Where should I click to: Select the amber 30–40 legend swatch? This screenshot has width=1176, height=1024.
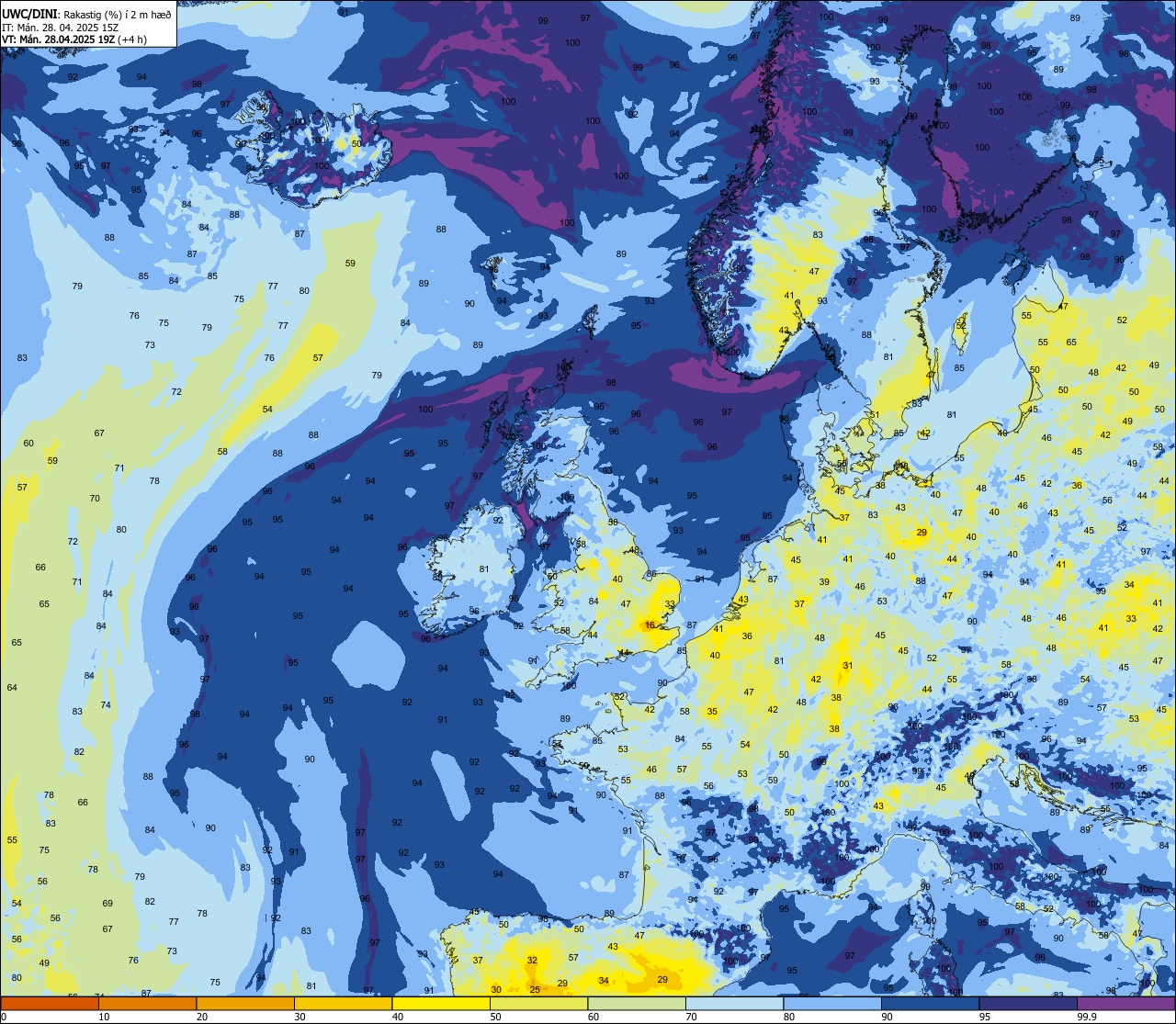tap(343, 1003)
